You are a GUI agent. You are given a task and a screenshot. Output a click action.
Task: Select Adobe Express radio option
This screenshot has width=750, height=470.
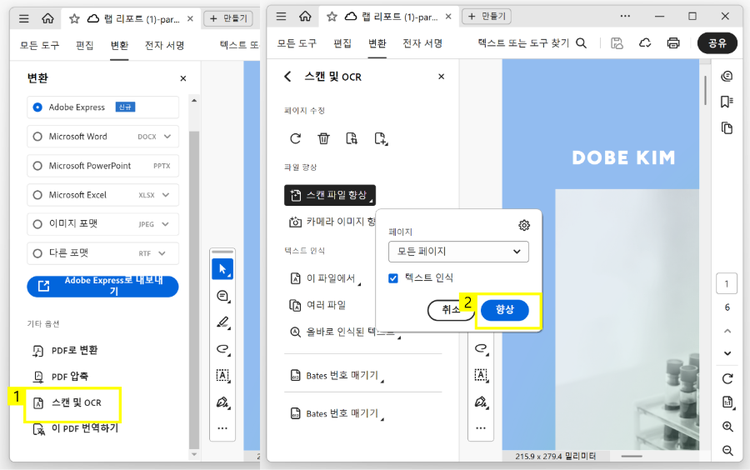(37, 107)
